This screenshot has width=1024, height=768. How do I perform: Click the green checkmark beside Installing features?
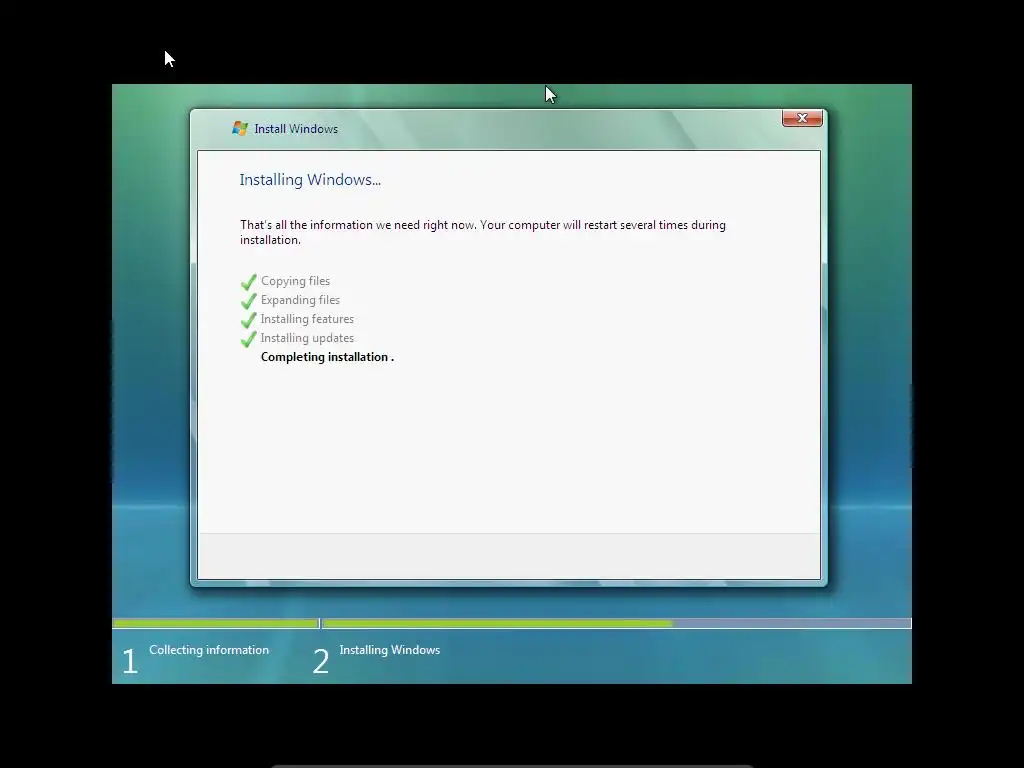pyautogui.click(x=248, y=320)
